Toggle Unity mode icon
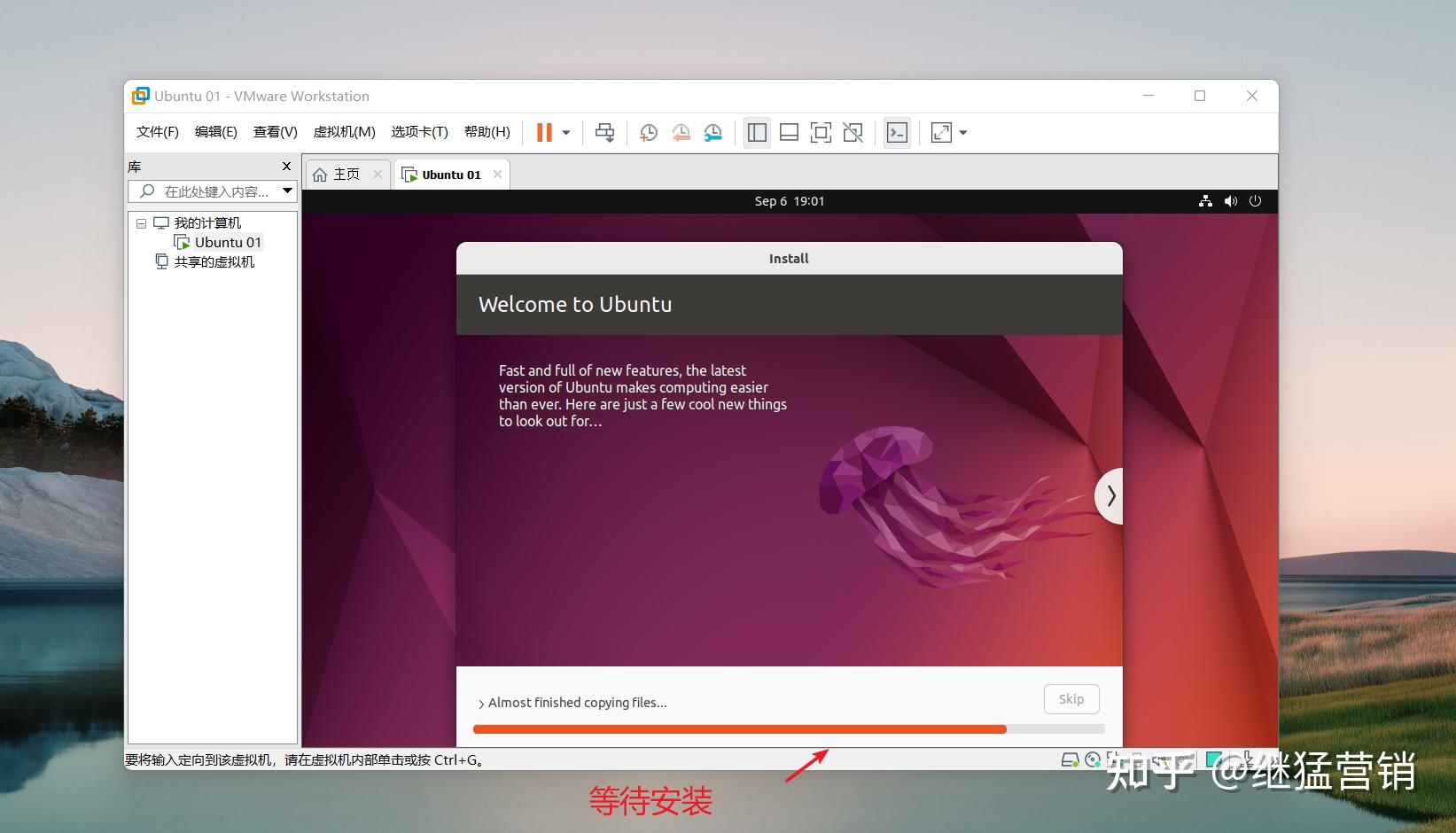The width and height of the screenshot is (1456, 833). (x=853, y=133)
